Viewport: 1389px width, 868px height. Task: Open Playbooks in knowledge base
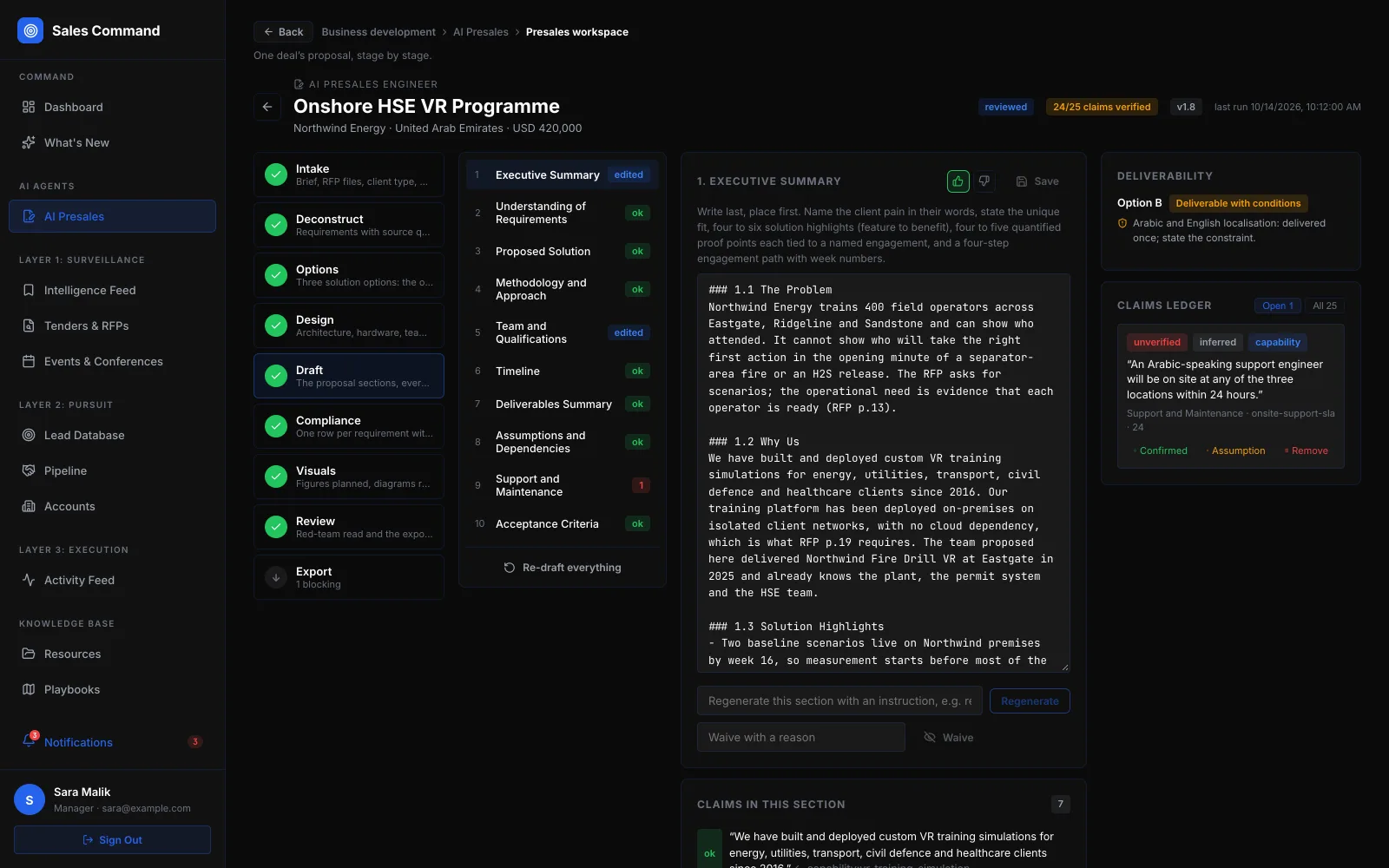(x=112, y=689)
